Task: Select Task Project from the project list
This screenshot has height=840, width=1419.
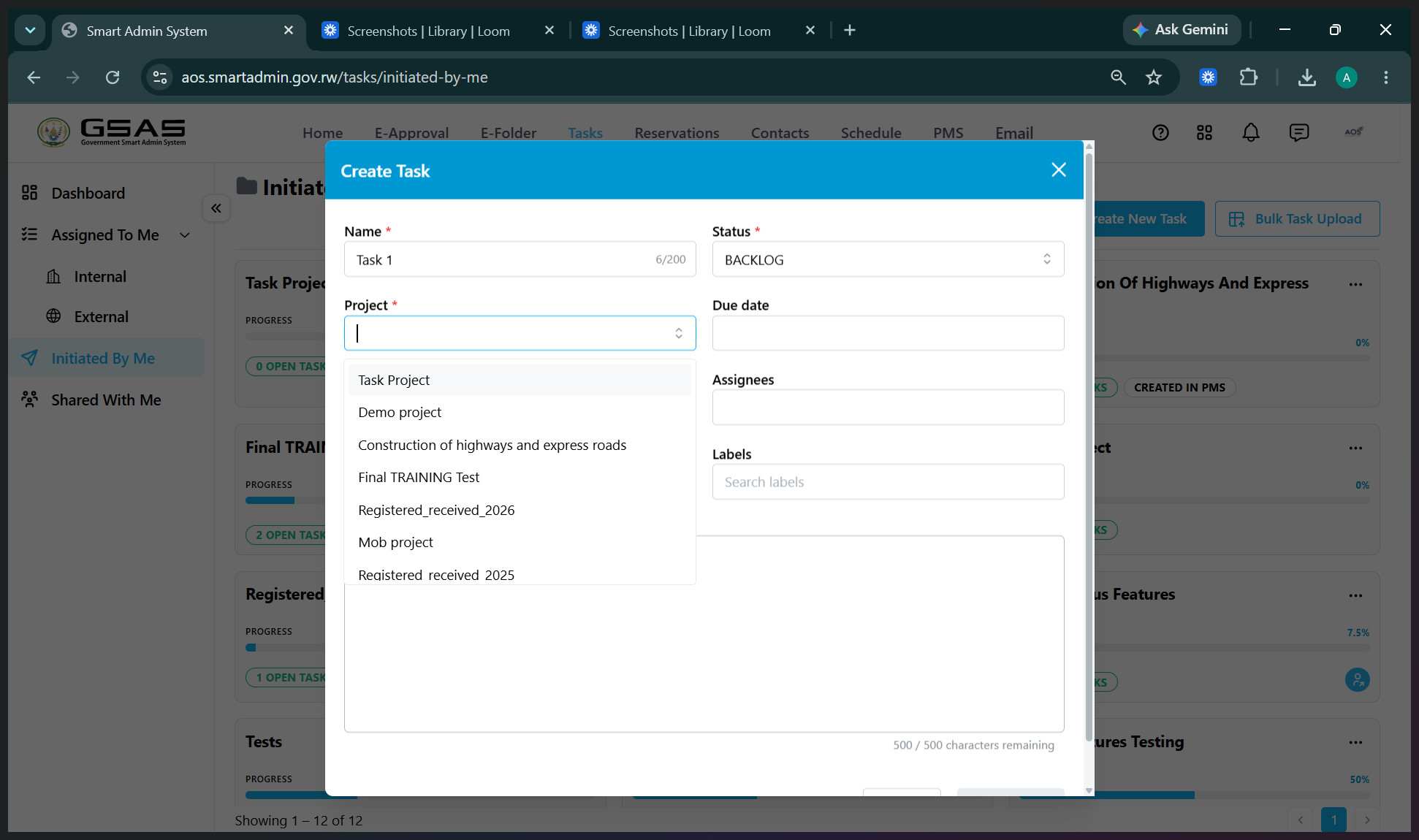Action: (520, 380)
